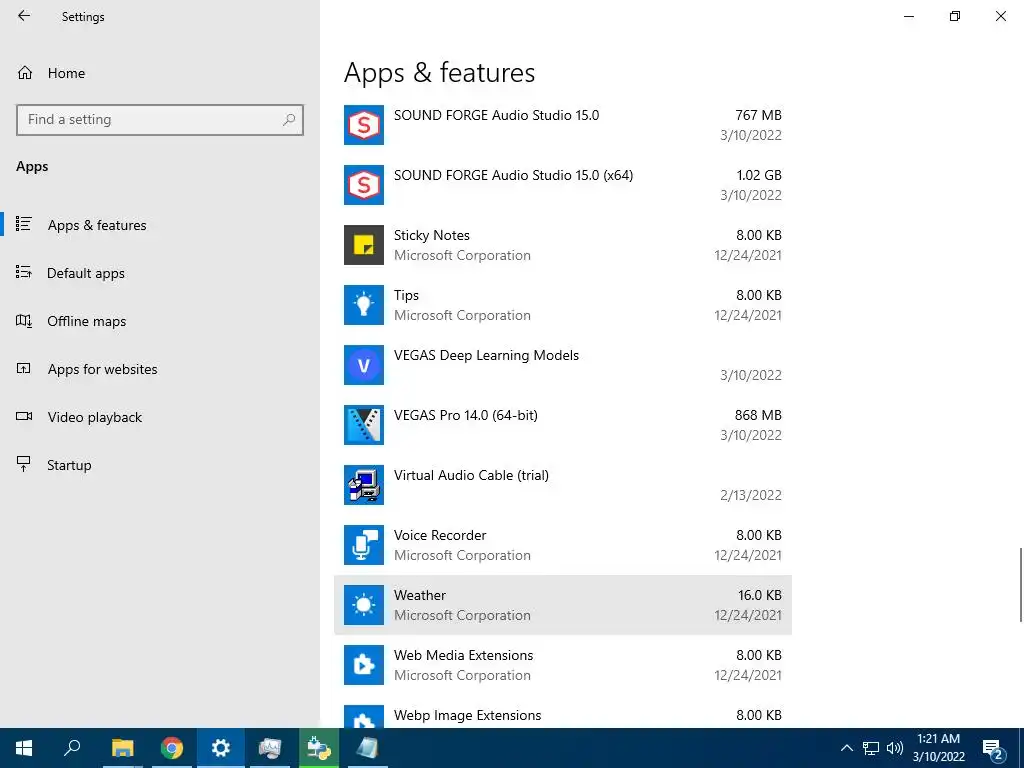Click the Startup sidebar icon

point(24,464)
